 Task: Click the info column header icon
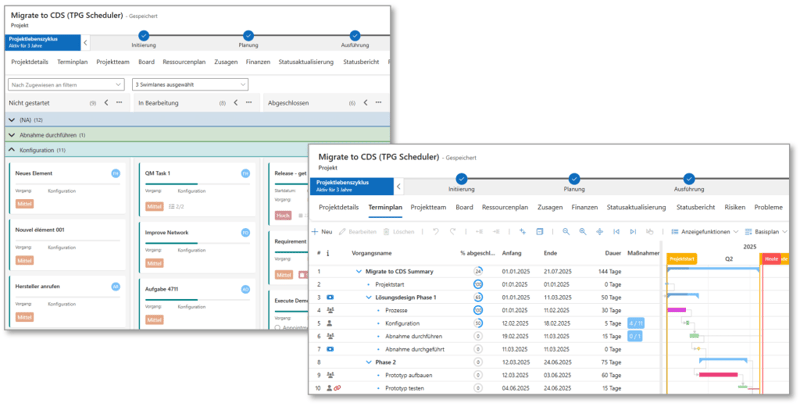(328, 253)
